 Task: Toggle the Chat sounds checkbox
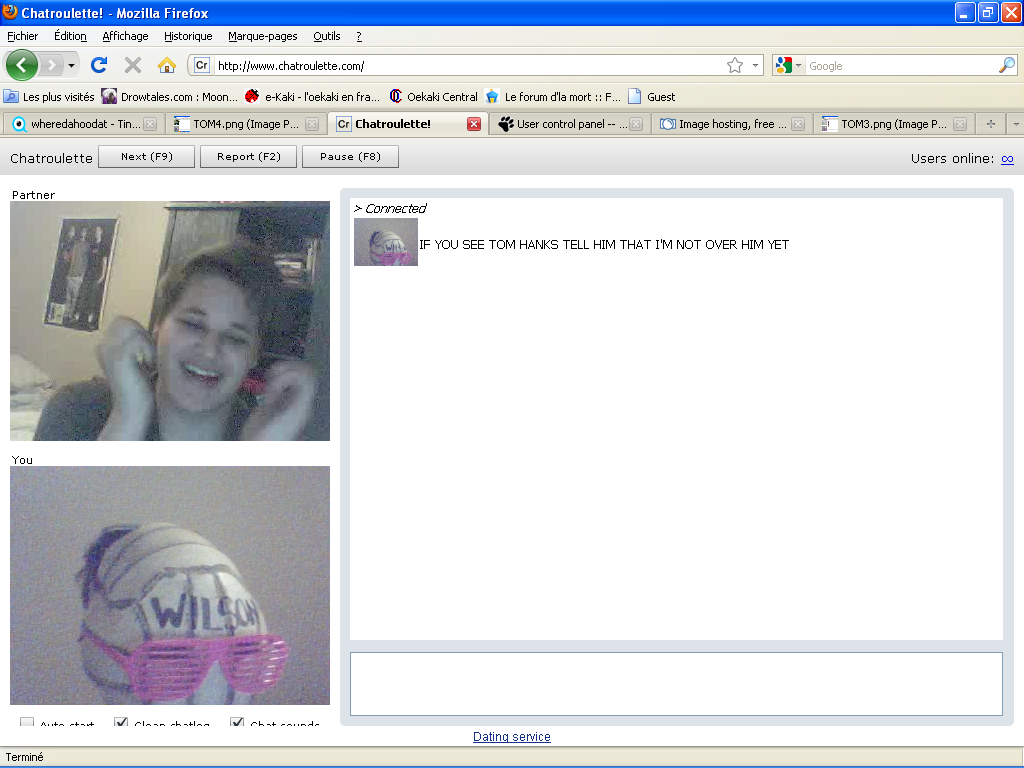[237, 723]
